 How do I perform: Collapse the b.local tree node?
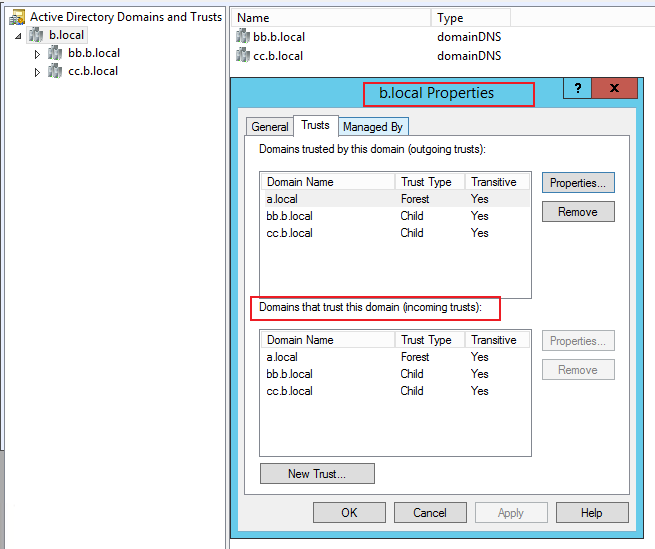coord(18,36)
